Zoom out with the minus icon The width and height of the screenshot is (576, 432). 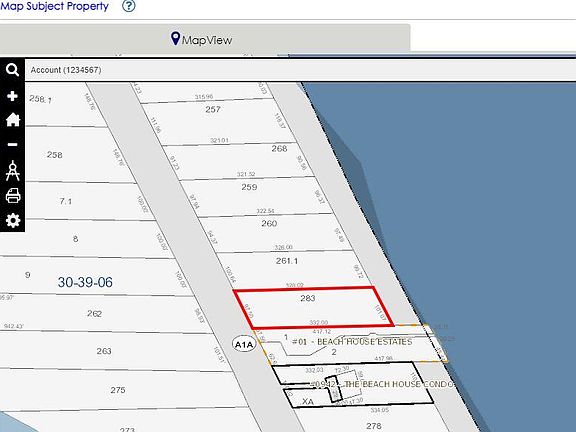pos(12,144)
